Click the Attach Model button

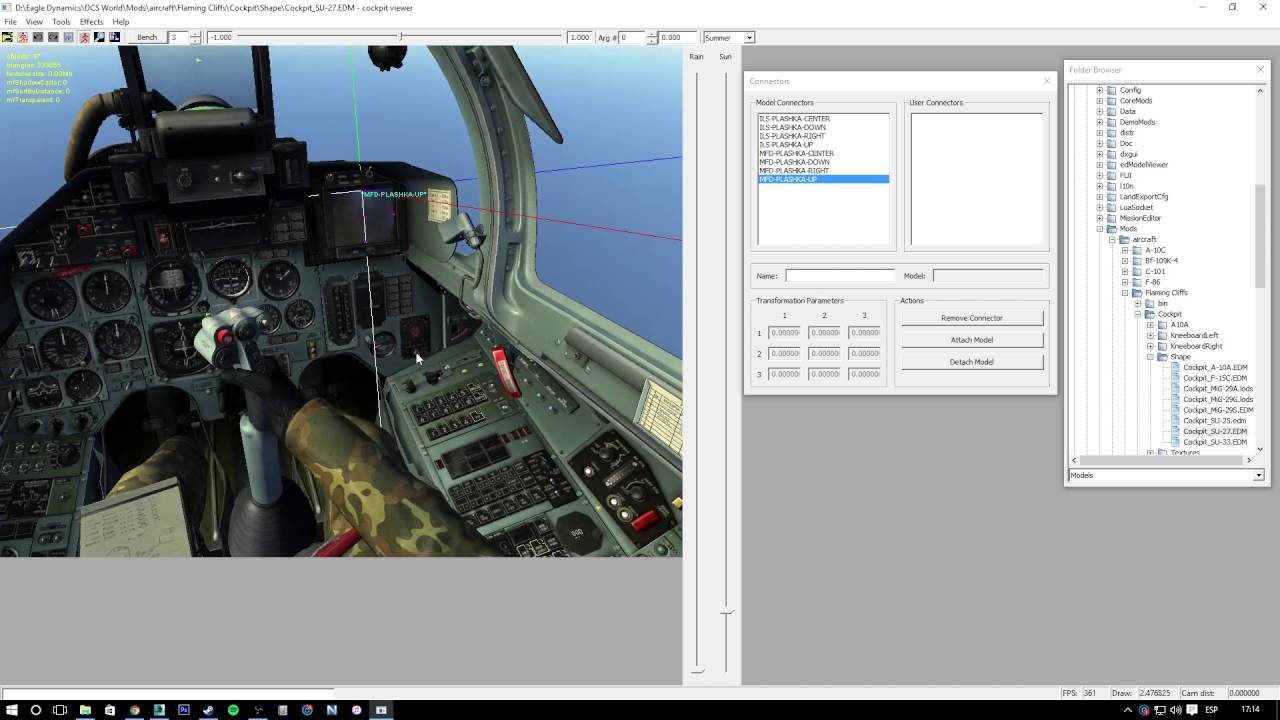(972, 340)
